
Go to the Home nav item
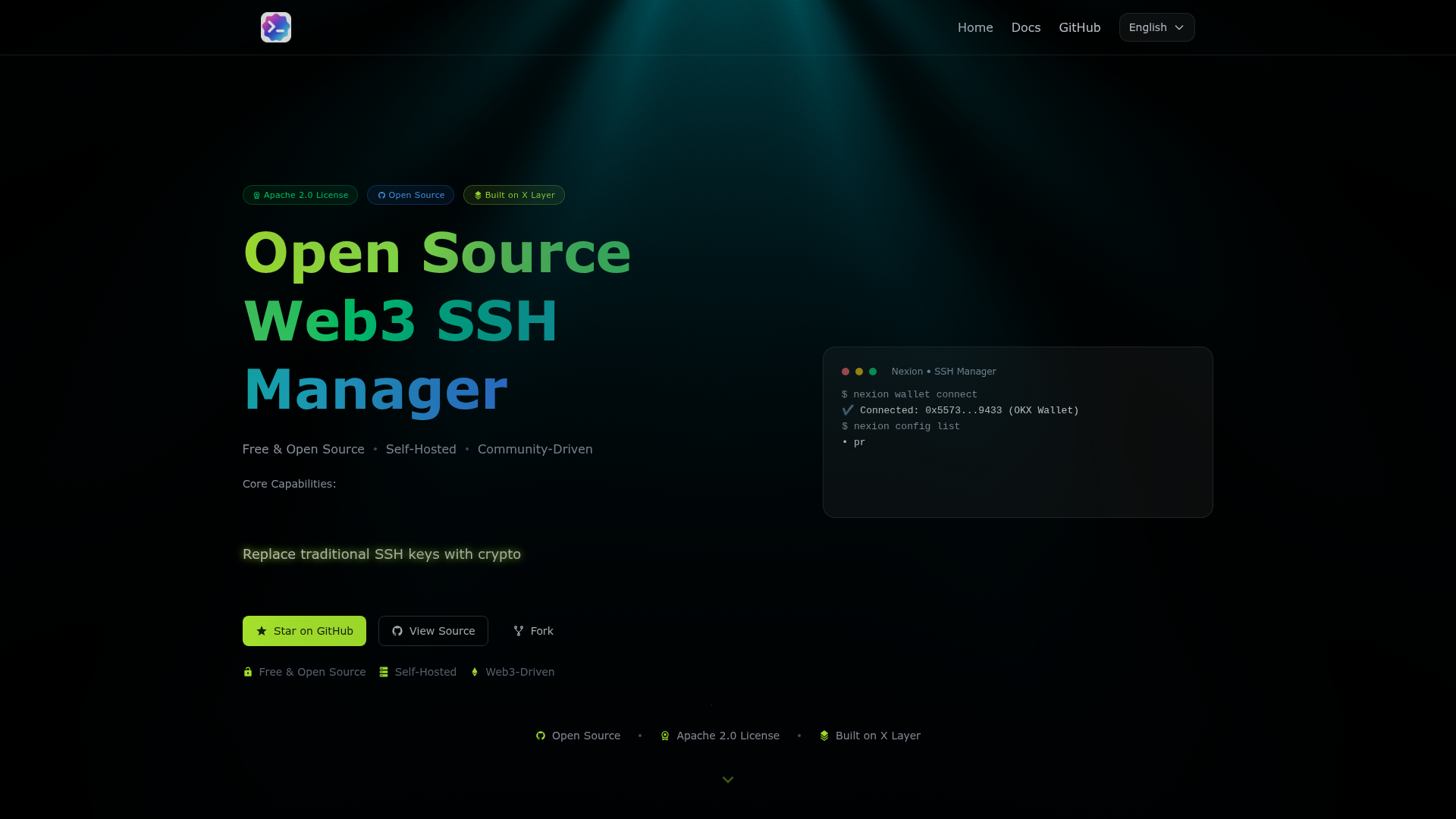tap(975, 27)
